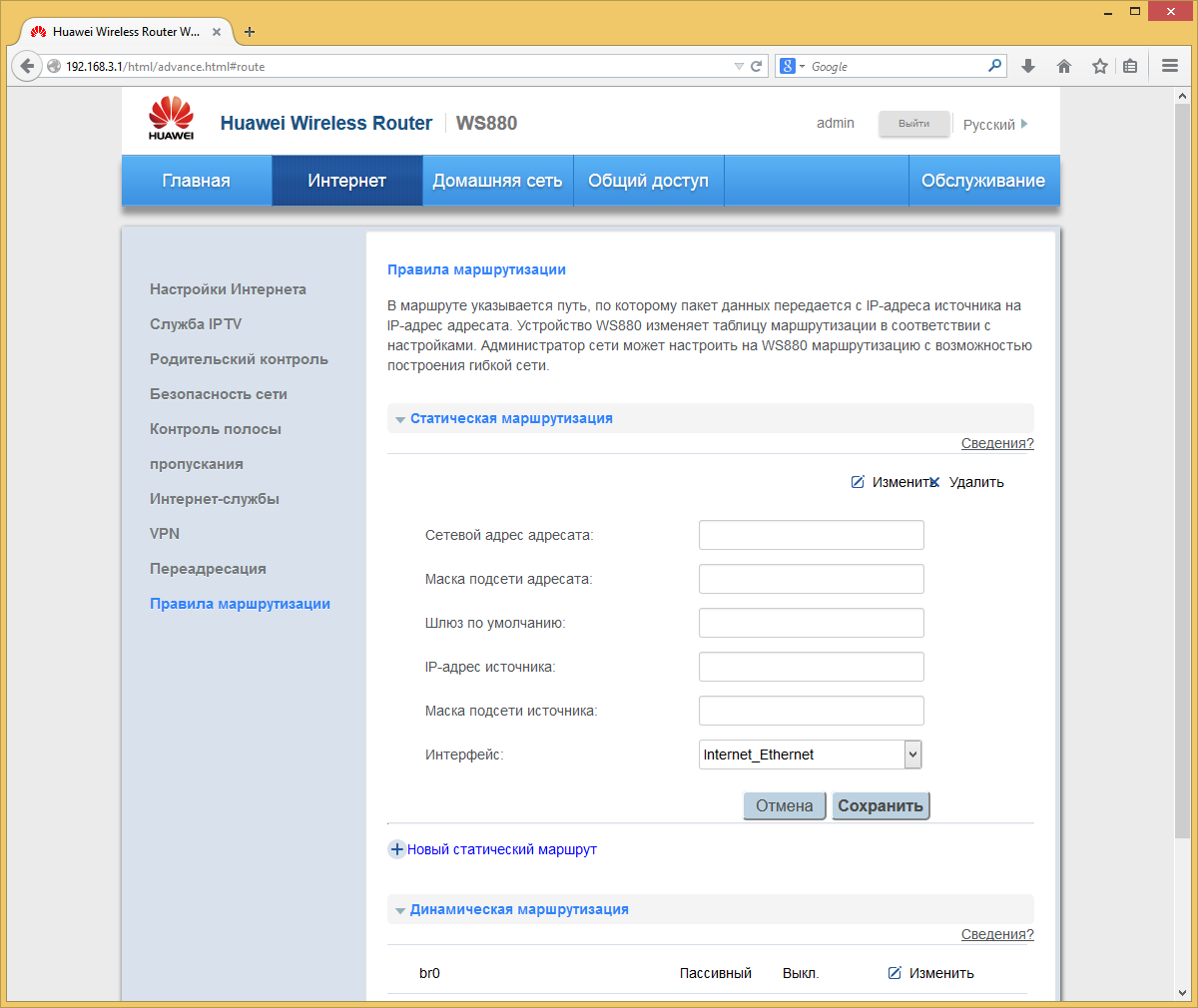Click the page vertical scrollbar thumb
Viewport: 1198px width, 1008px height.
[x=1183, y=471]
